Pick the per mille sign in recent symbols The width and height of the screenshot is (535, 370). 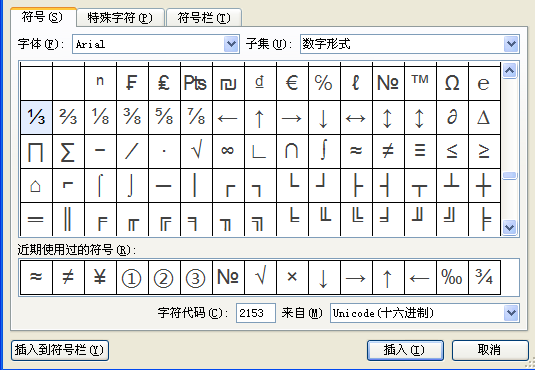(x=452, y=277)
